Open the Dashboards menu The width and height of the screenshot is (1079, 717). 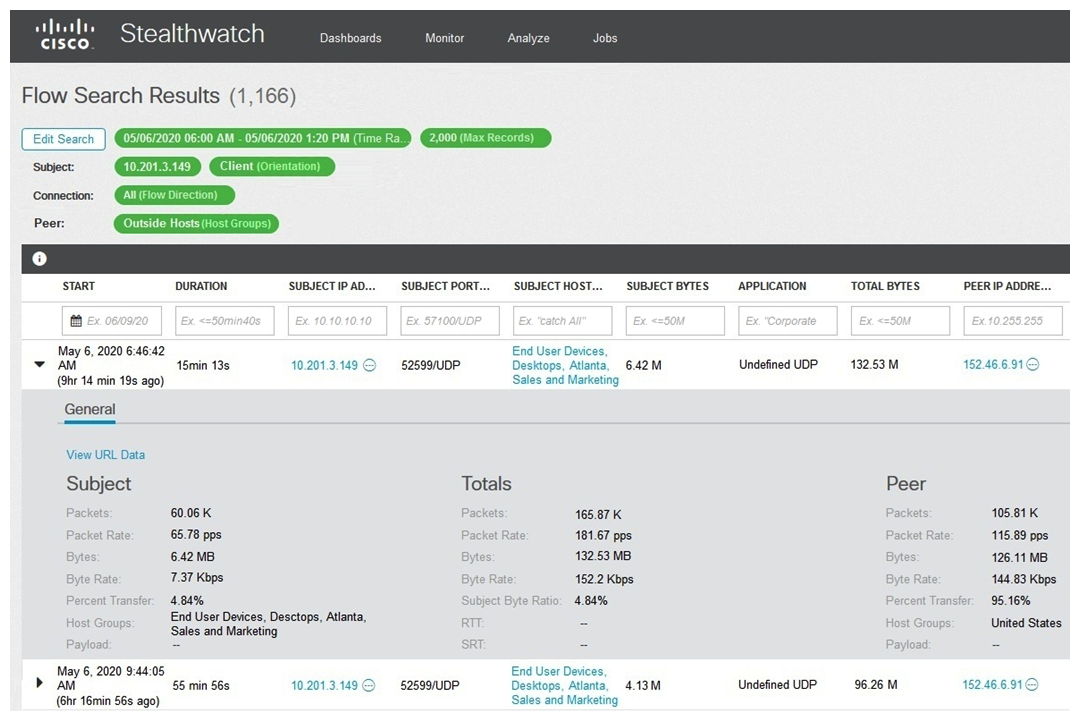pos(350,39)
